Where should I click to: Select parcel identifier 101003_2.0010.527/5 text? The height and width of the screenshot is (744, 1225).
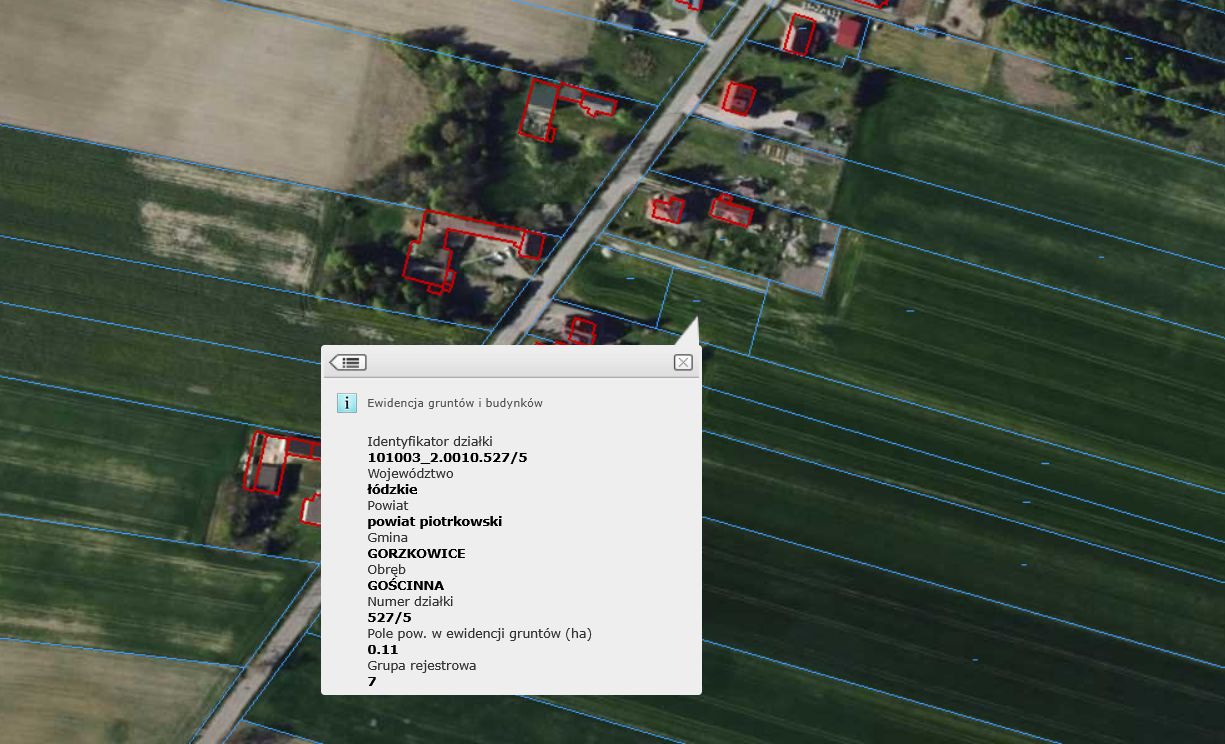tap(447, 457)
